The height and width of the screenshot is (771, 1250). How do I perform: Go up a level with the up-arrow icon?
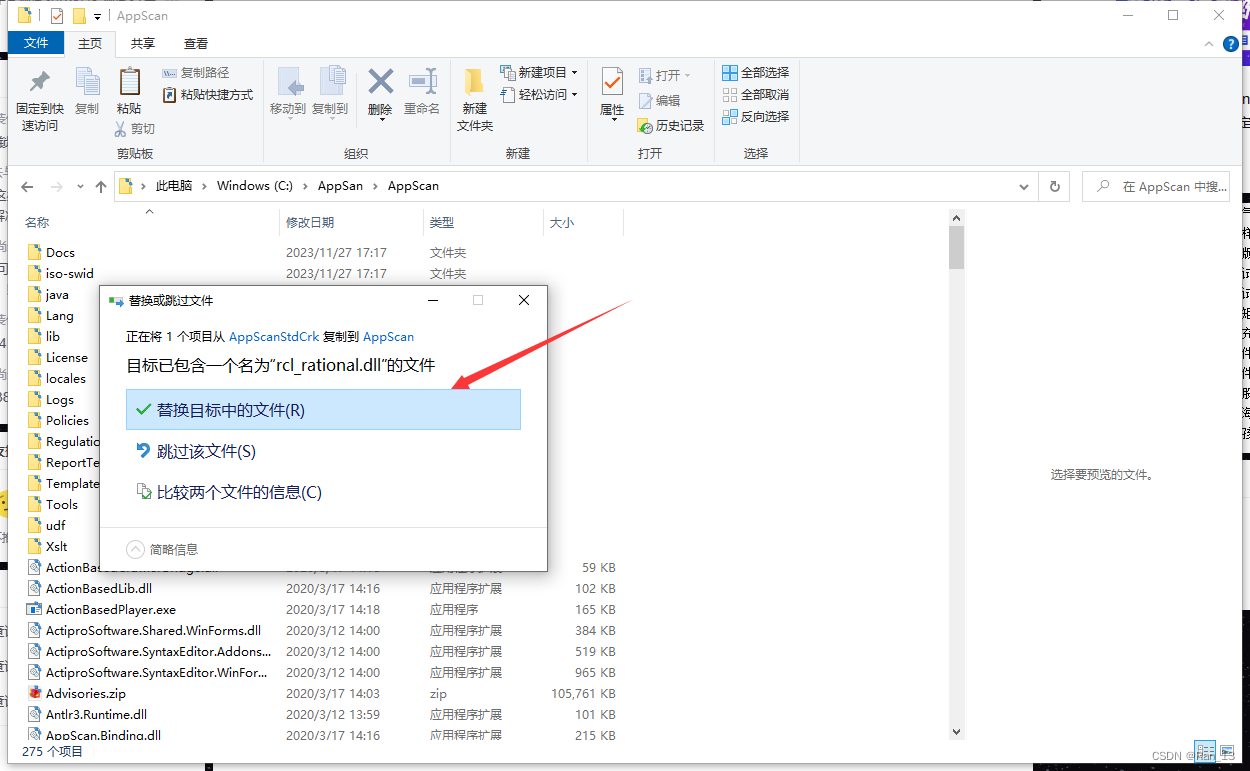(100, 186)
